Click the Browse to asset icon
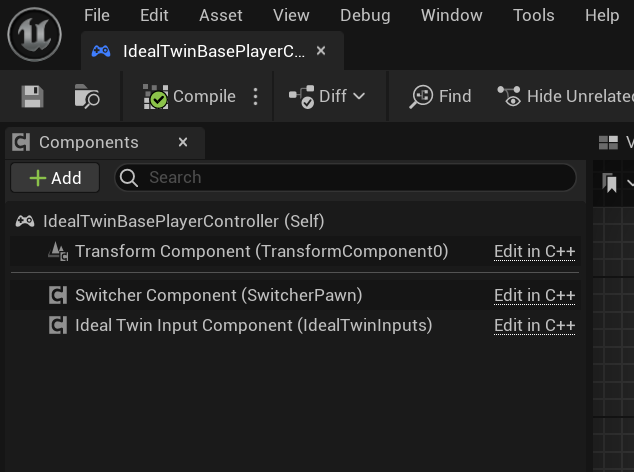This screenshot has width=634, height=472. pyautogui.click(x=87, y=96)
